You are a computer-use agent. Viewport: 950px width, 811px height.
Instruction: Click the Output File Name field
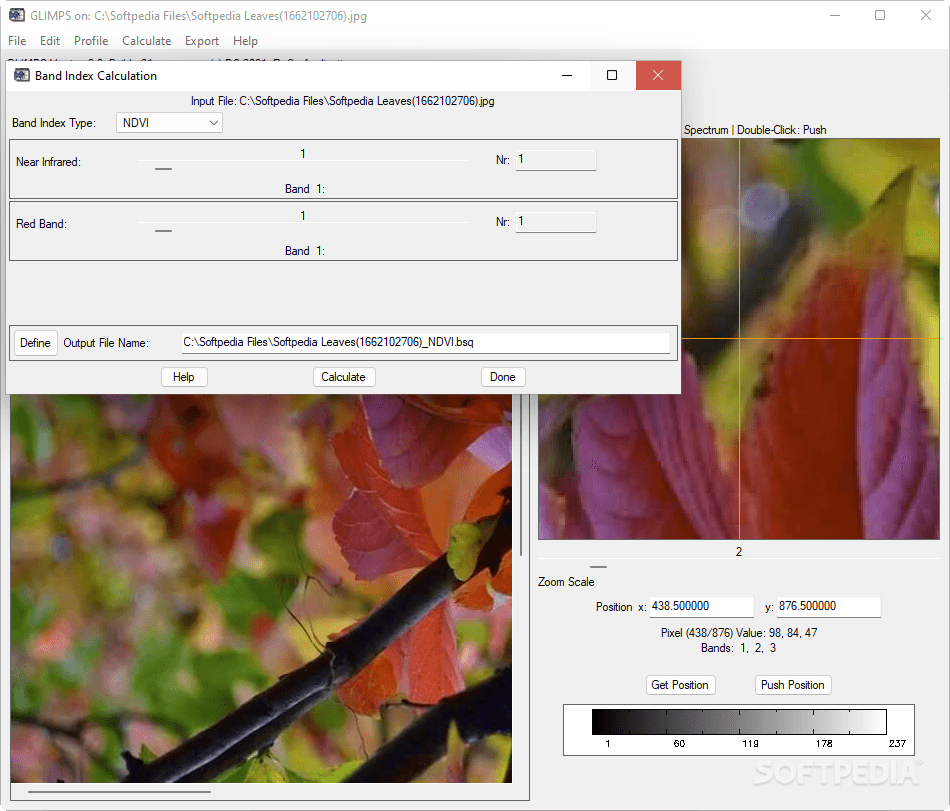(426, 342)
